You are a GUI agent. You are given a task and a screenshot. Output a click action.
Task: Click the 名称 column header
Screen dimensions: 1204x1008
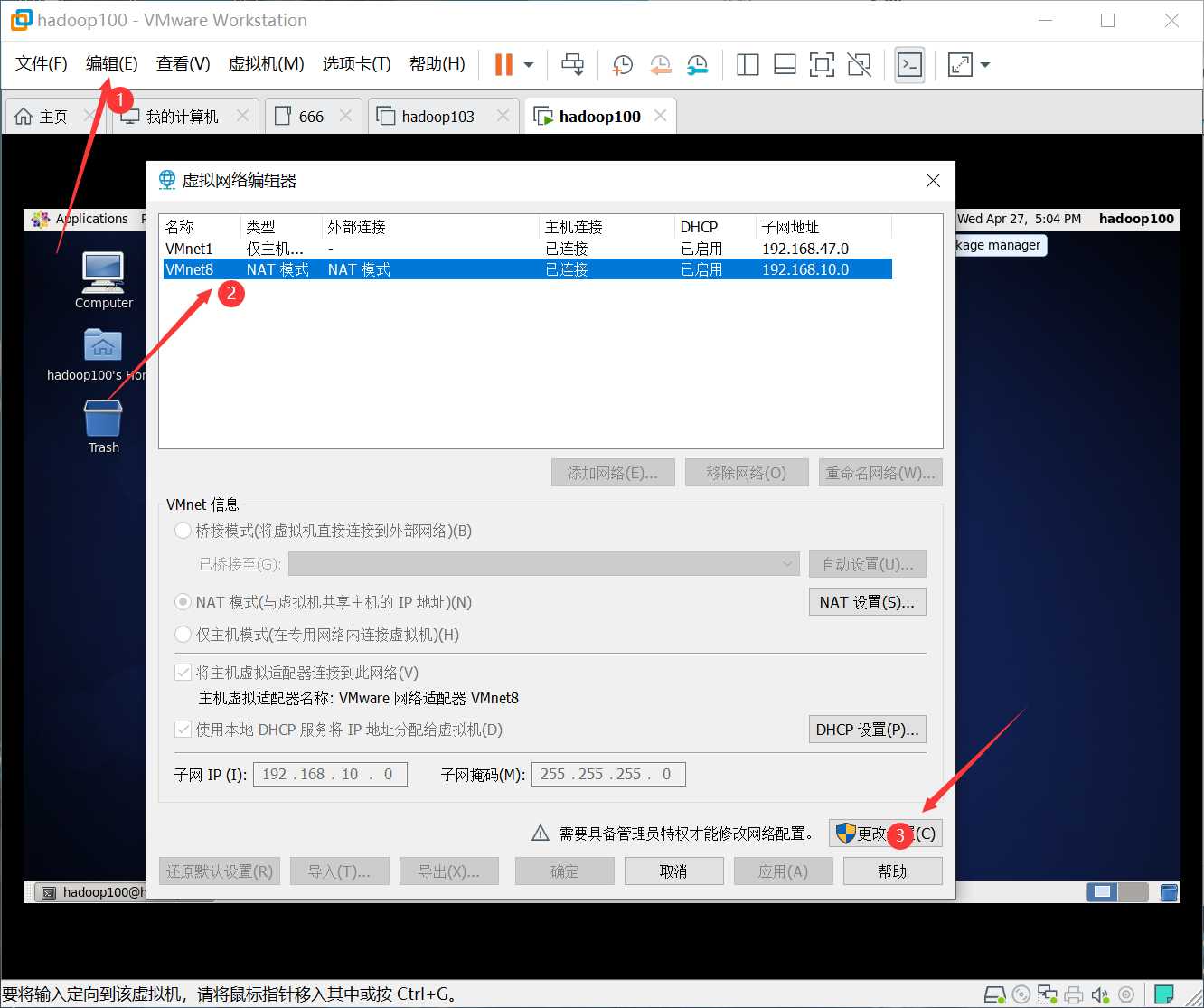[201, 227]
